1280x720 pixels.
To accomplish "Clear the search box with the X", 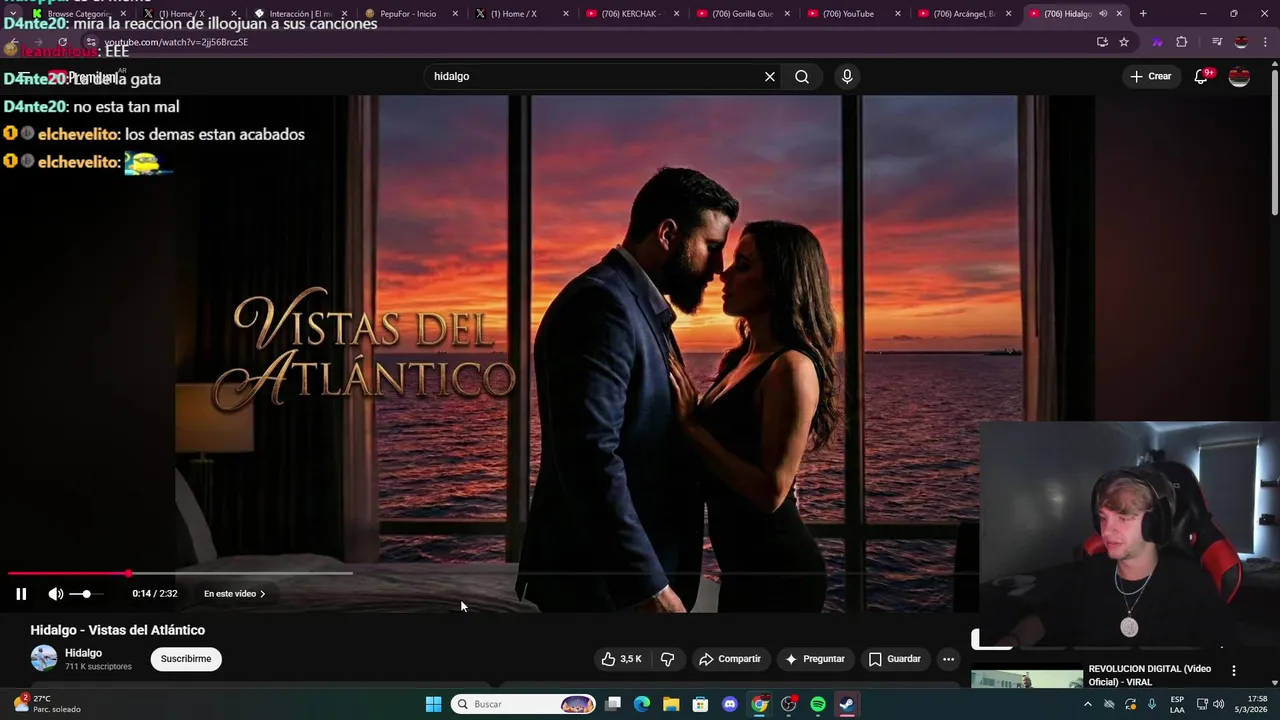I will [770, 77].
